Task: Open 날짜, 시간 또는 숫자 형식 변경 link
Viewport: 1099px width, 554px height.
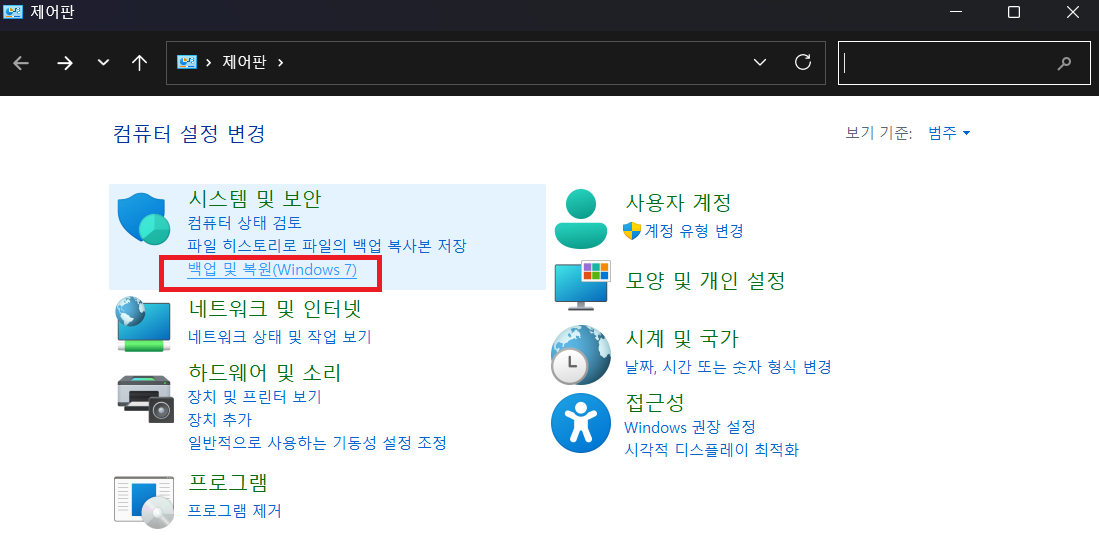Action: coord(728,367)
